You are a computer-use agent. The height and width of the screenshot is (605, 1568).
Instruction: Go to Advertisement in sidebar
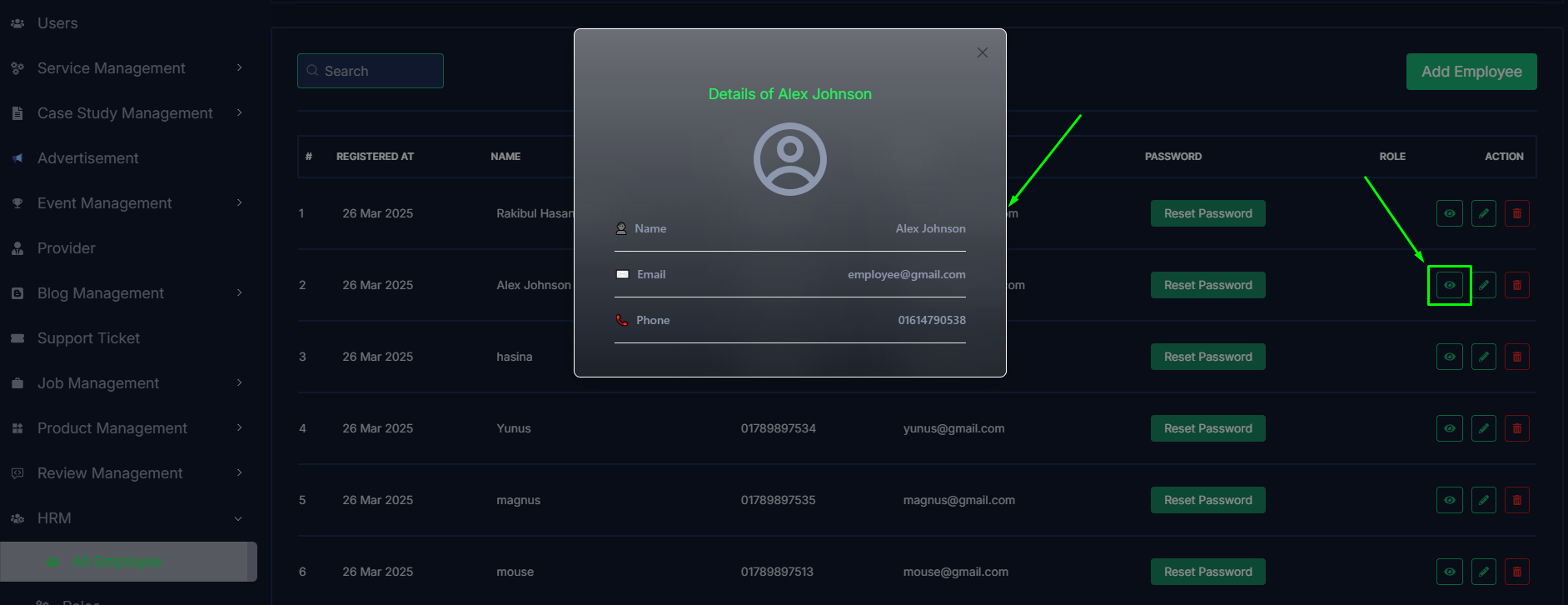87,158
